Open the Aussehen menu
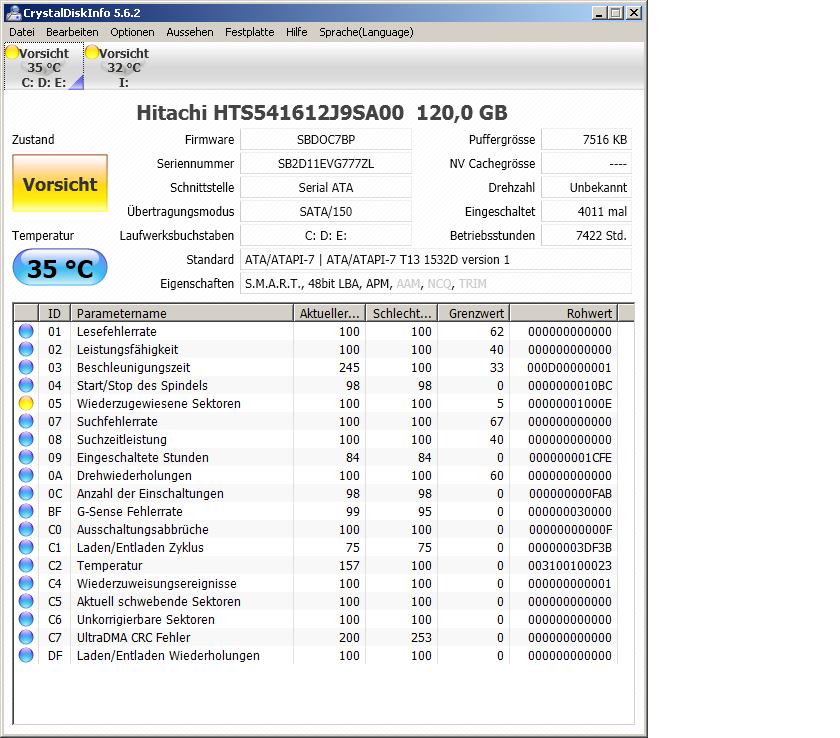 pyautogui.click(x=190, y=32)
